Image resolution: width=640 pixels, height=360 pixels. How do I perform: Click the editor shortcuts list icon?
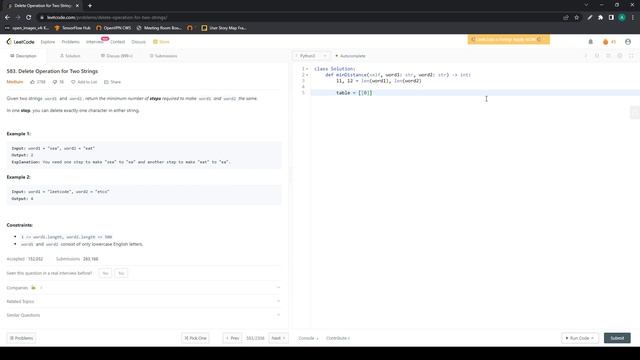(x=608, y=56)
